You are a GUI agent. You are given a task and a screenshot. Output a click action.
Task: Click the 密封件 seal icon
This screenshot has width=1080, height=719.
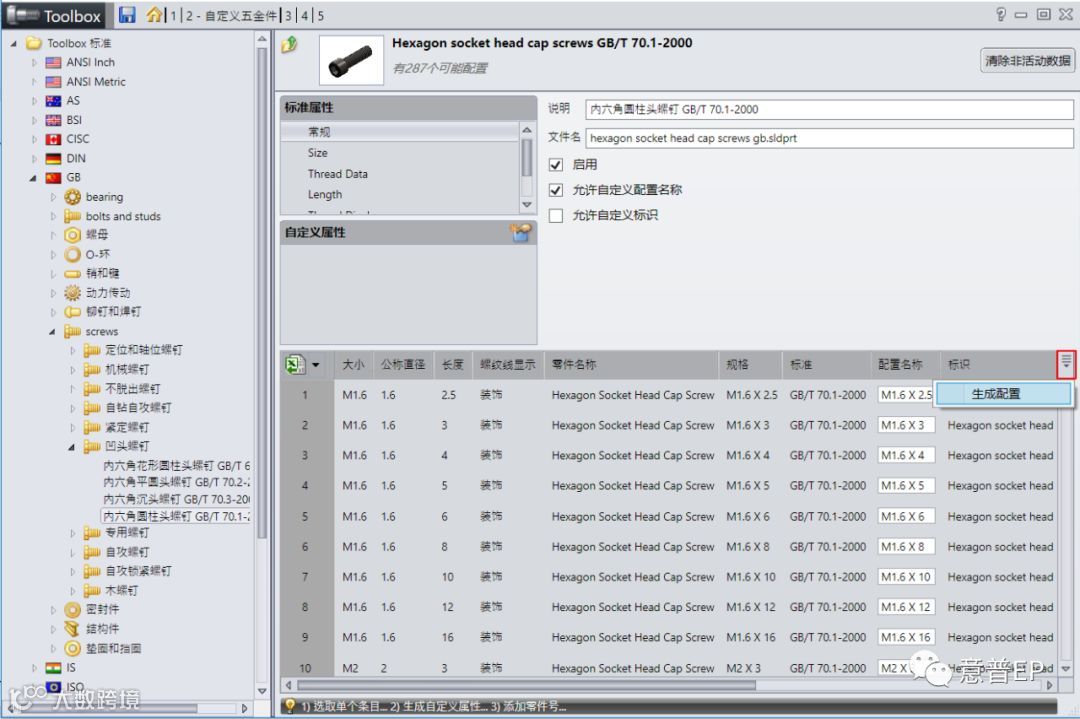[72, 609]
